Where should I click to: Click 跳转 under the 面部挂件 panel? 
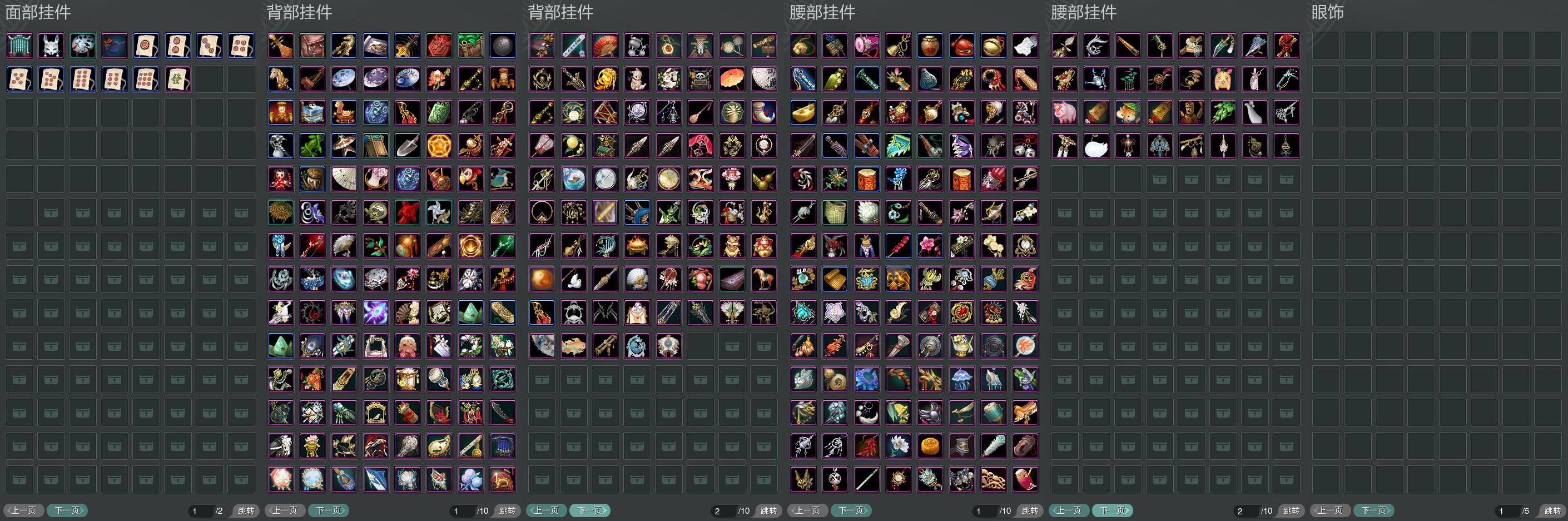pyautogui.click(x=246, y=510)
